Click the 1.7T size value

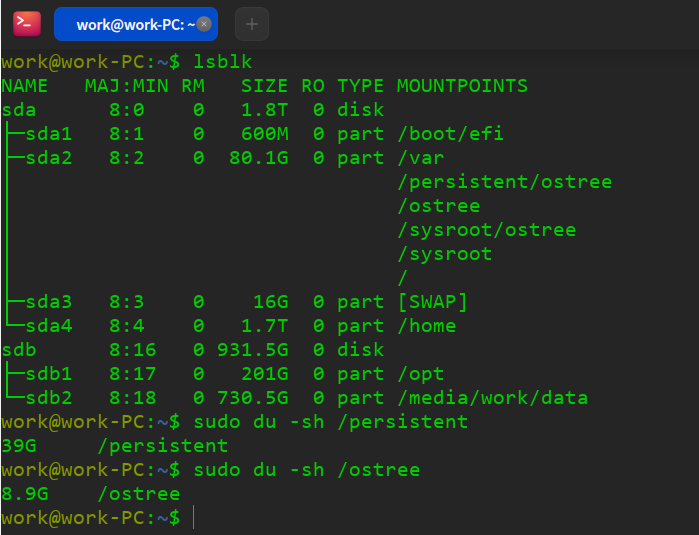pos(264,326)
